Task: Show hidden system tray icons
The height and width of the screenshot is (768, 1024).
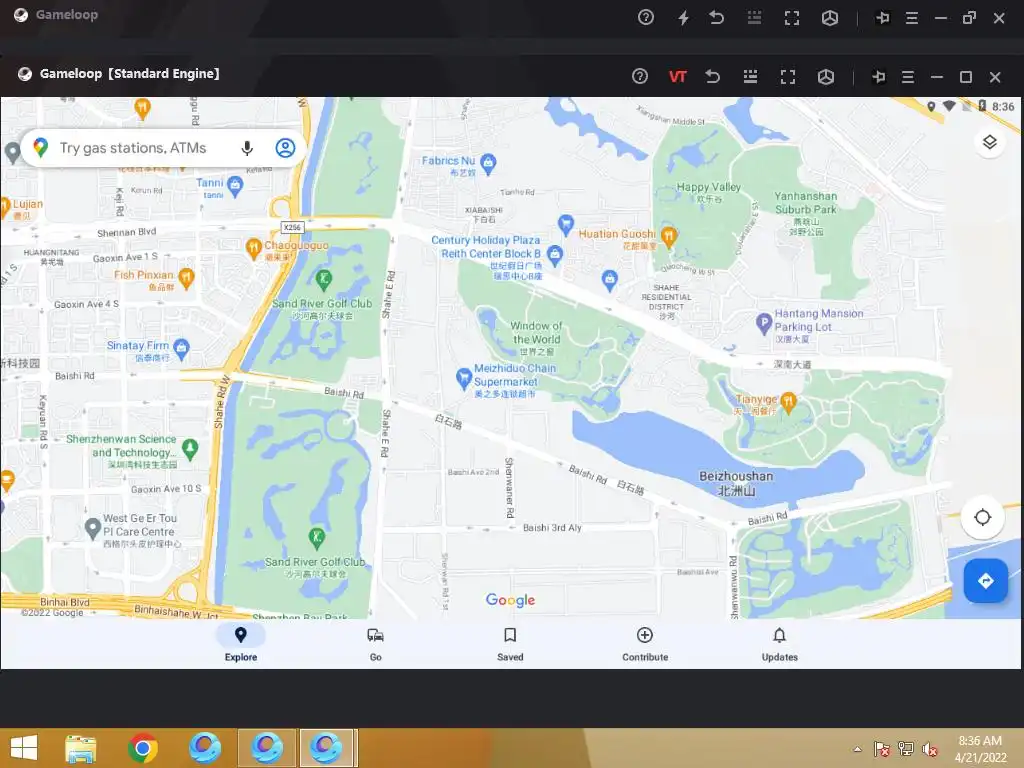Action: tap(857, 749)
